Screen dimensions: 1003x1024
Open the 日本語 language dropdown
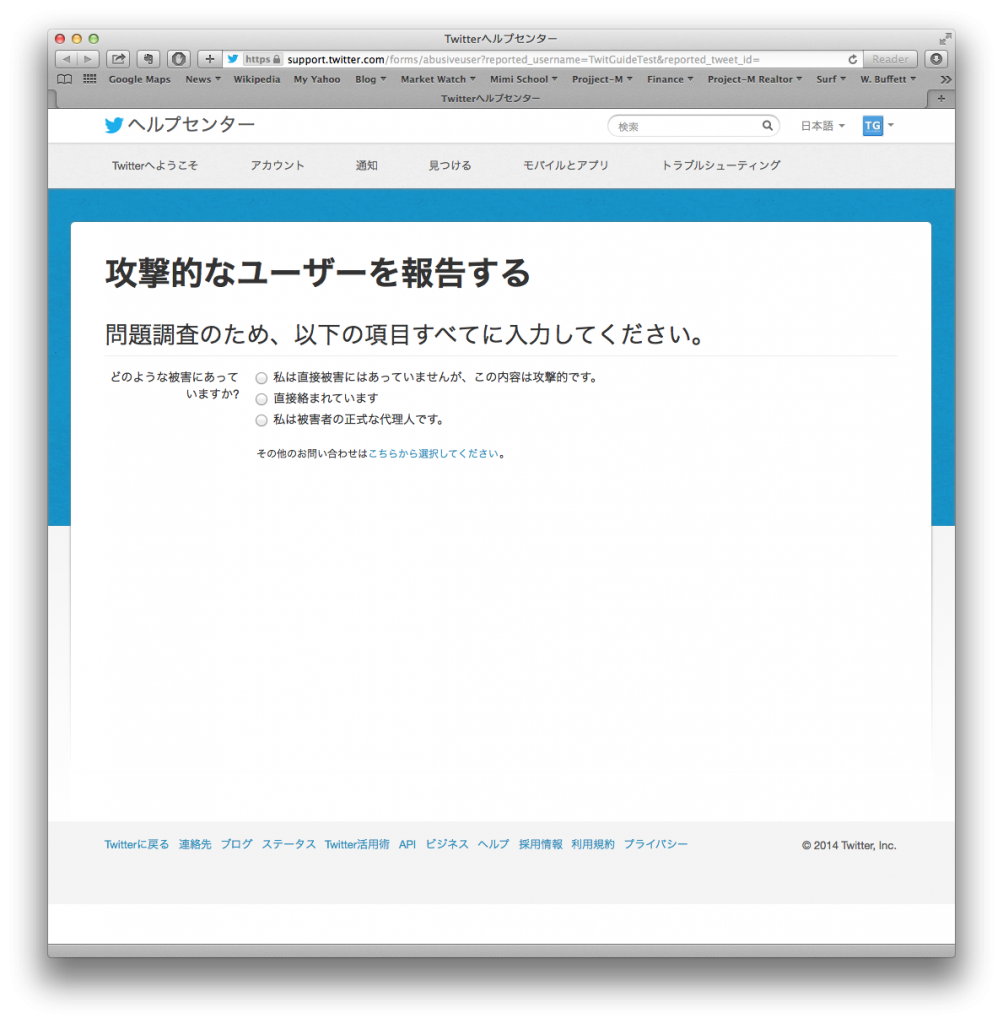pyautogui.click(x=823, y=125)
